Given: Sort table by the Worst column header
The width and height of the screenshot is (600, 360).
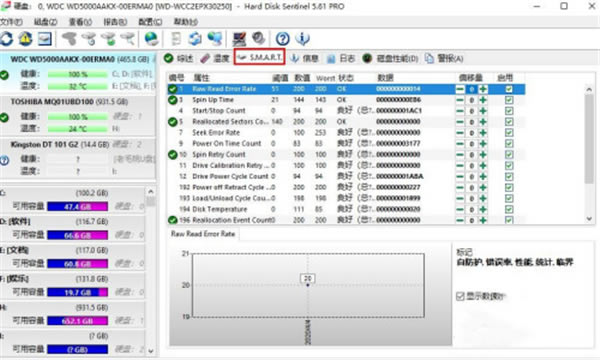Looking at the screenshot, I should [326, 78].
